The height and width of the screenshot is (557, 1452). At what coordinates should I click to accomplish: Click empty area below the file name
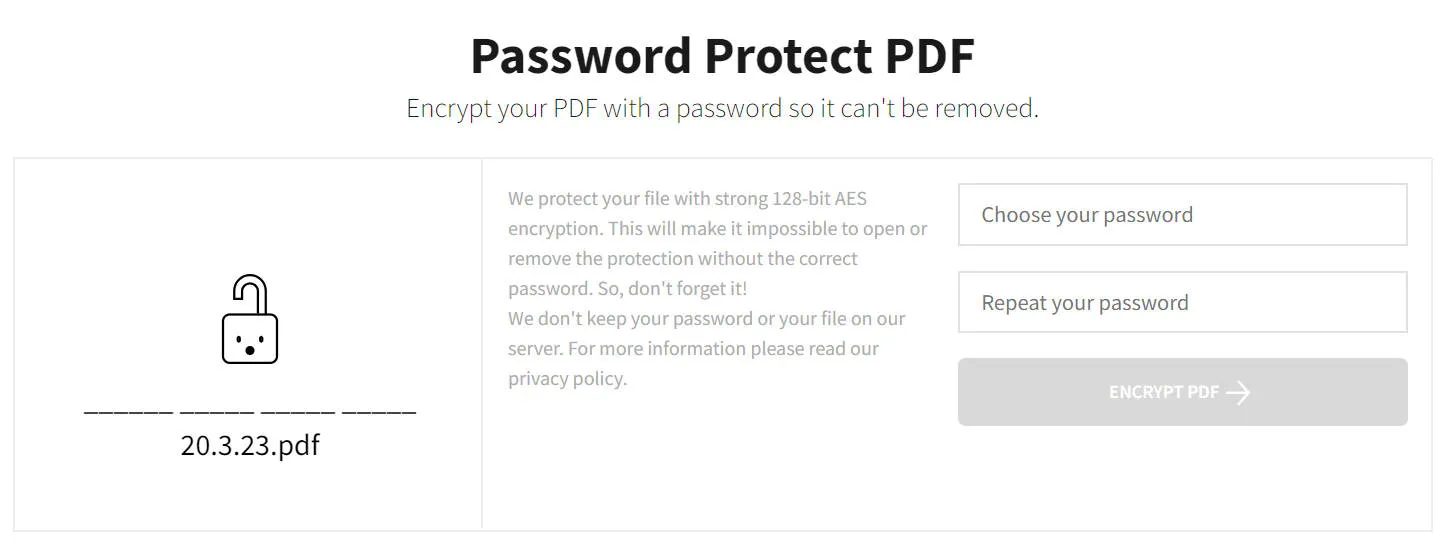250,495
